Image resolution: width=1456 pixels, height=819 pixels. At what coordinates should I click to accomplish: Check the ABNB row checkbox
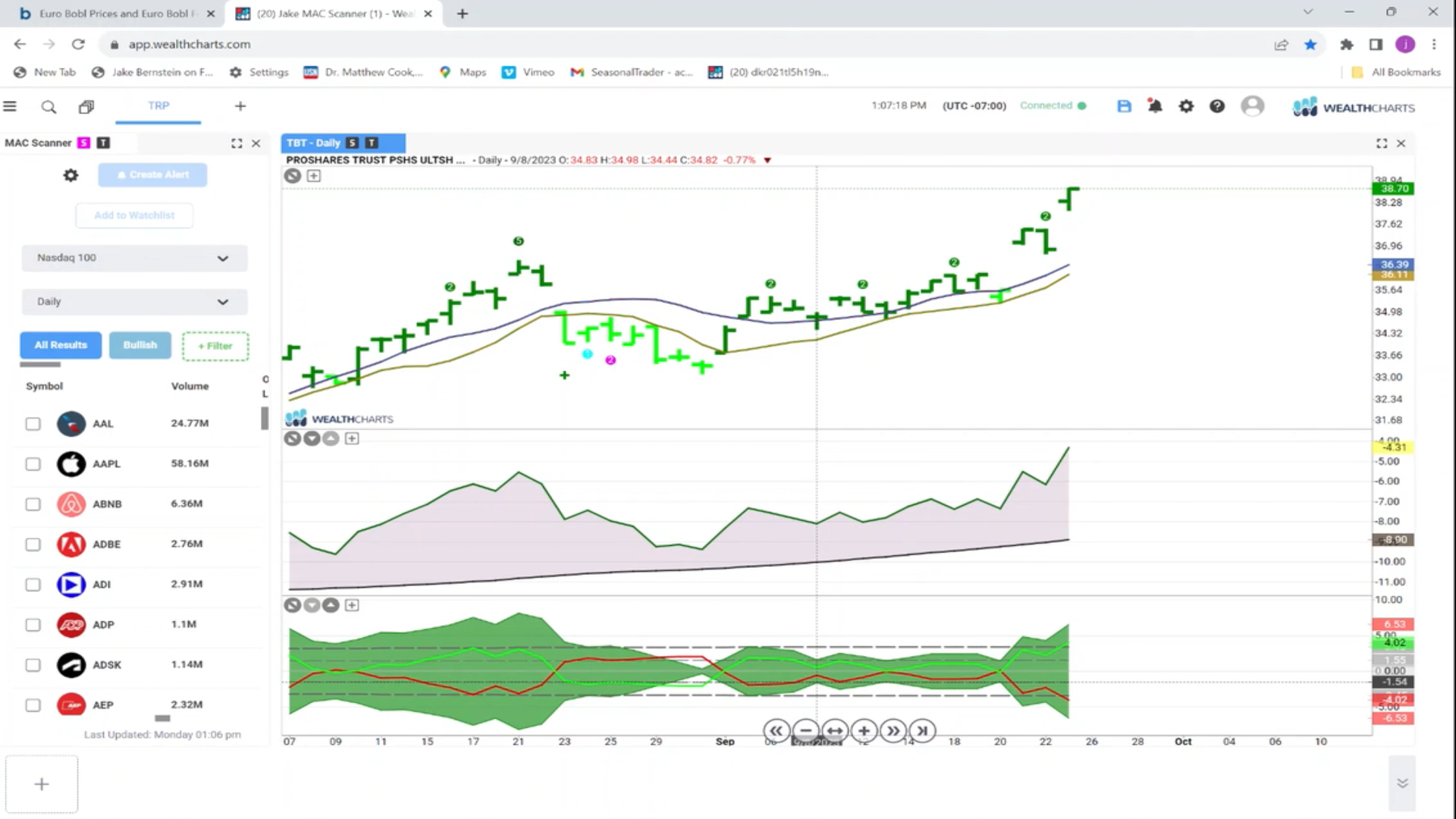coord(33,504)
